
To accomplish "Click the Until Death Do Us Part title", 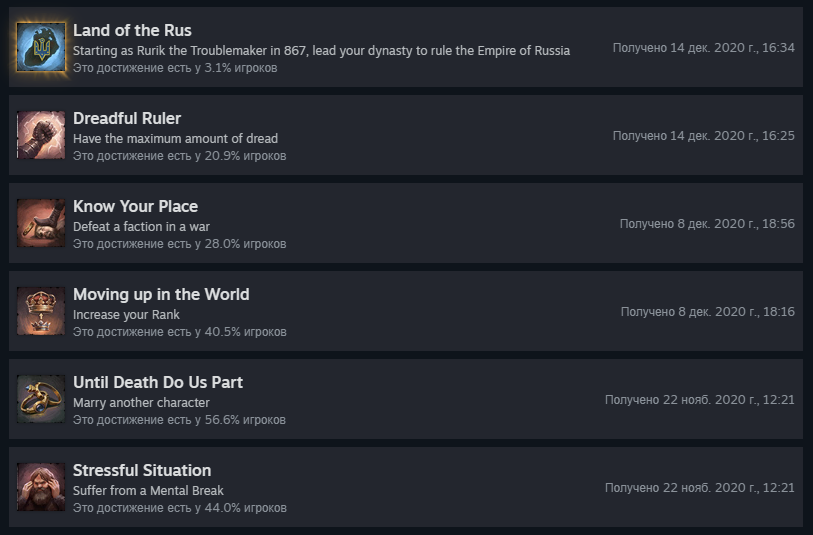I will click(x=158, y=382).
